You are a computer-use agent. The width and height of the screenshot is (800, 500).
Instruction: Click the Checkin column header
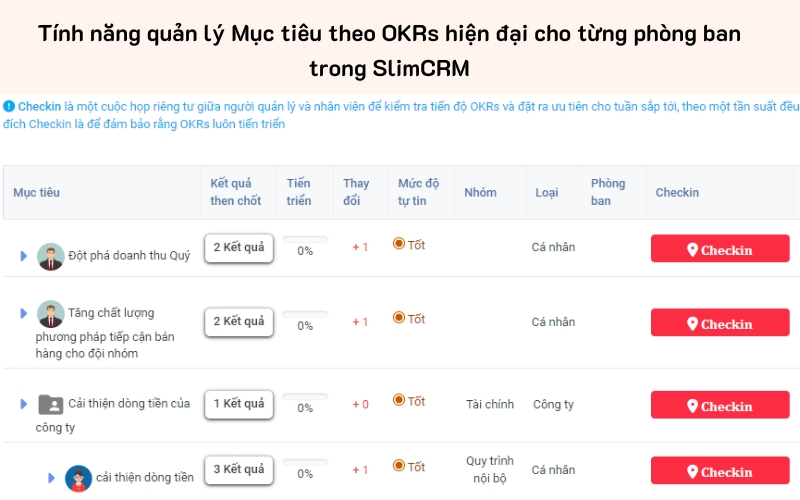coord(677,192)
